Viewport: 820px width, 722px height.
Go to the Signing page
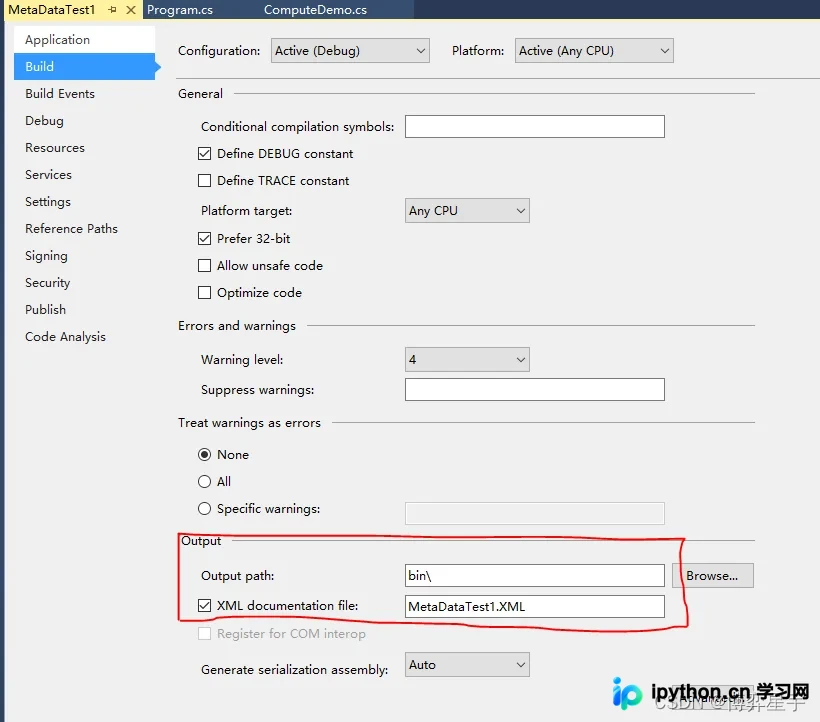coord(47,256)
